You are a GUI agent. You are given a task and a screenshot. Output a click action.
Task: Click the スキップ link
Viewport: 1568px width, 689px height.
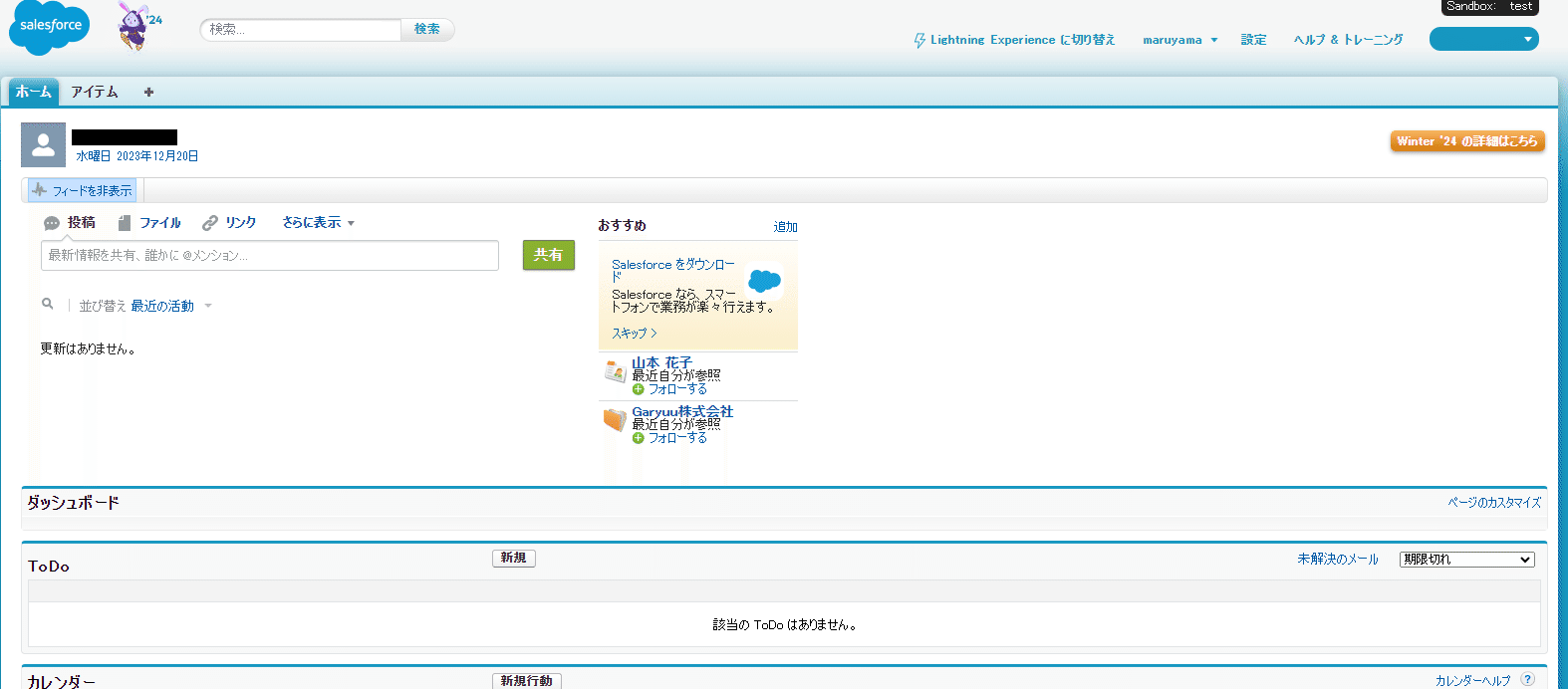634,334
